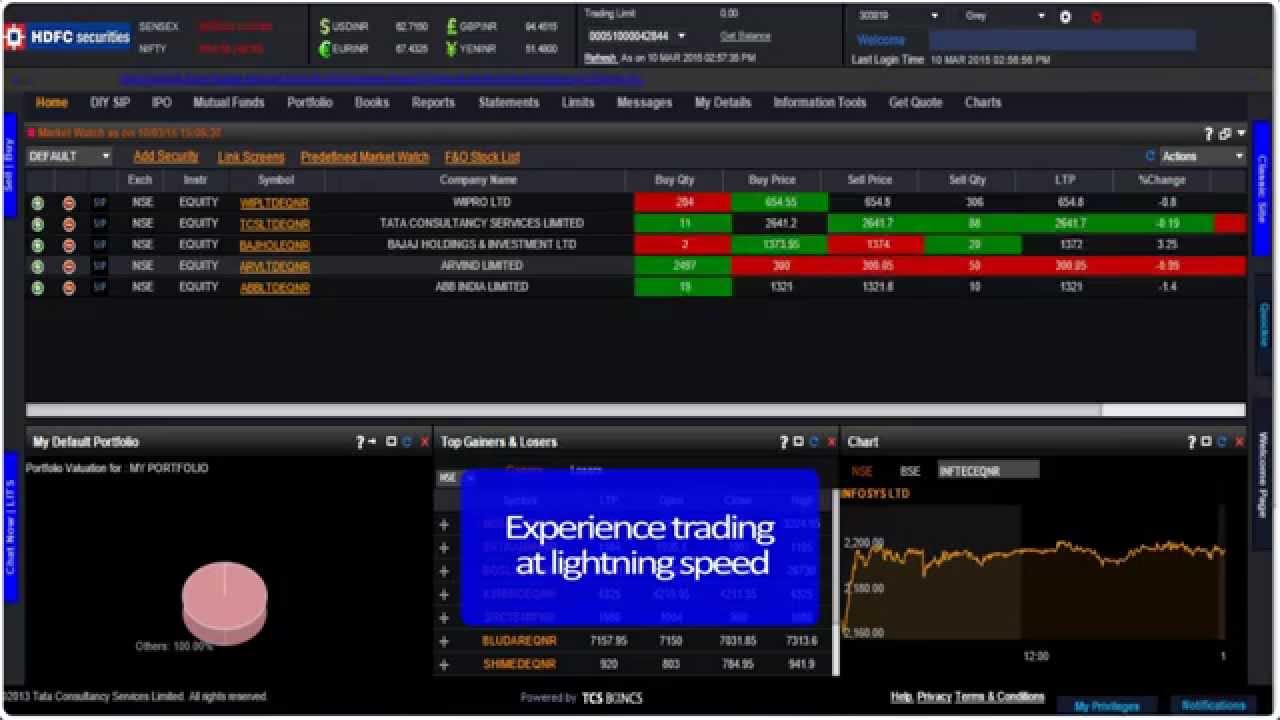
Task: Open the Actions dropdown
Action: coord(1202,156)
